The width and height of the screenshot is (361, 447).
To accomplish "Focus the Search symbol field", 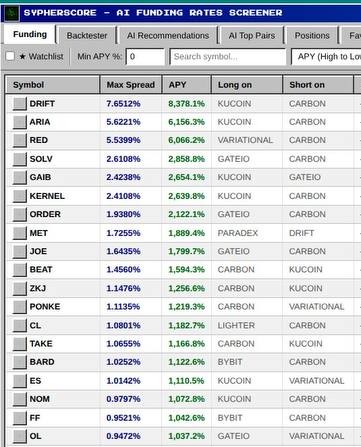I will [x=228, y=57].
